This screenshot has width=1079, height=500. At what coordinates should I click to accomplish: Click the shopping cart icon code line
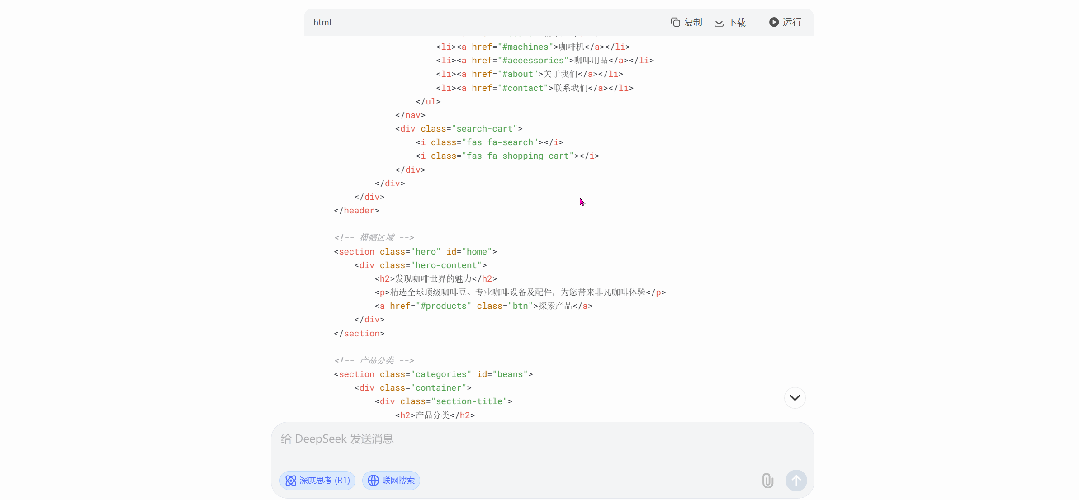click(x=508, y=156)
